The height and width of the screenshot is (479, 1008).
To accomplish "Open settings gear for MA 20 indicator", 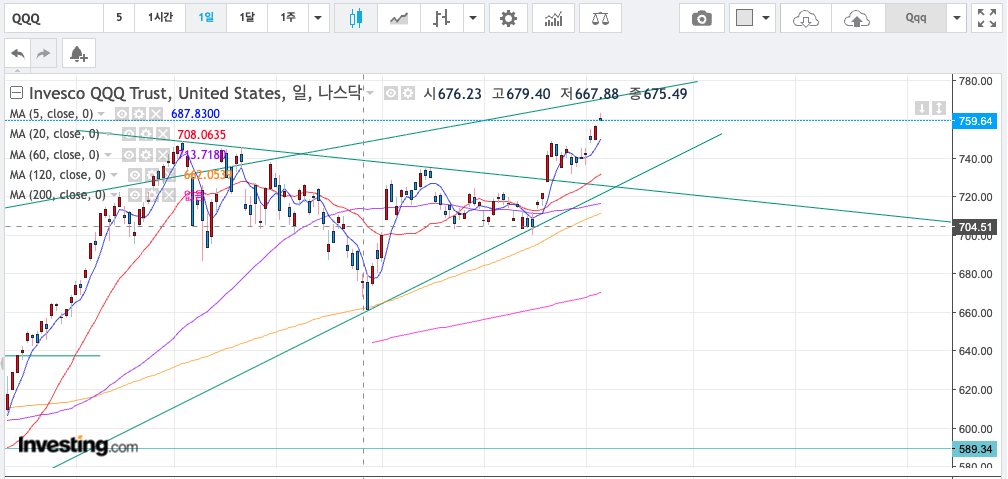I will (146, 134).
